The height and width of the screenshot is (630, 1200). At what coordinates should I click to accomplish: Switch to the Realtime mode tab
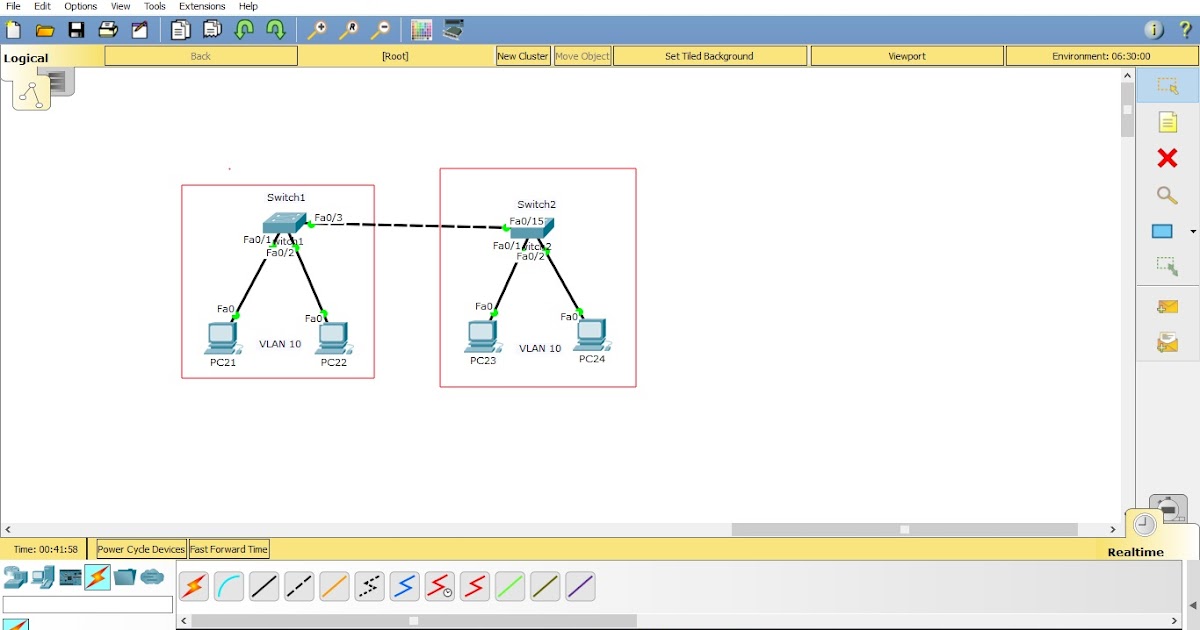tap(1136, 552)
